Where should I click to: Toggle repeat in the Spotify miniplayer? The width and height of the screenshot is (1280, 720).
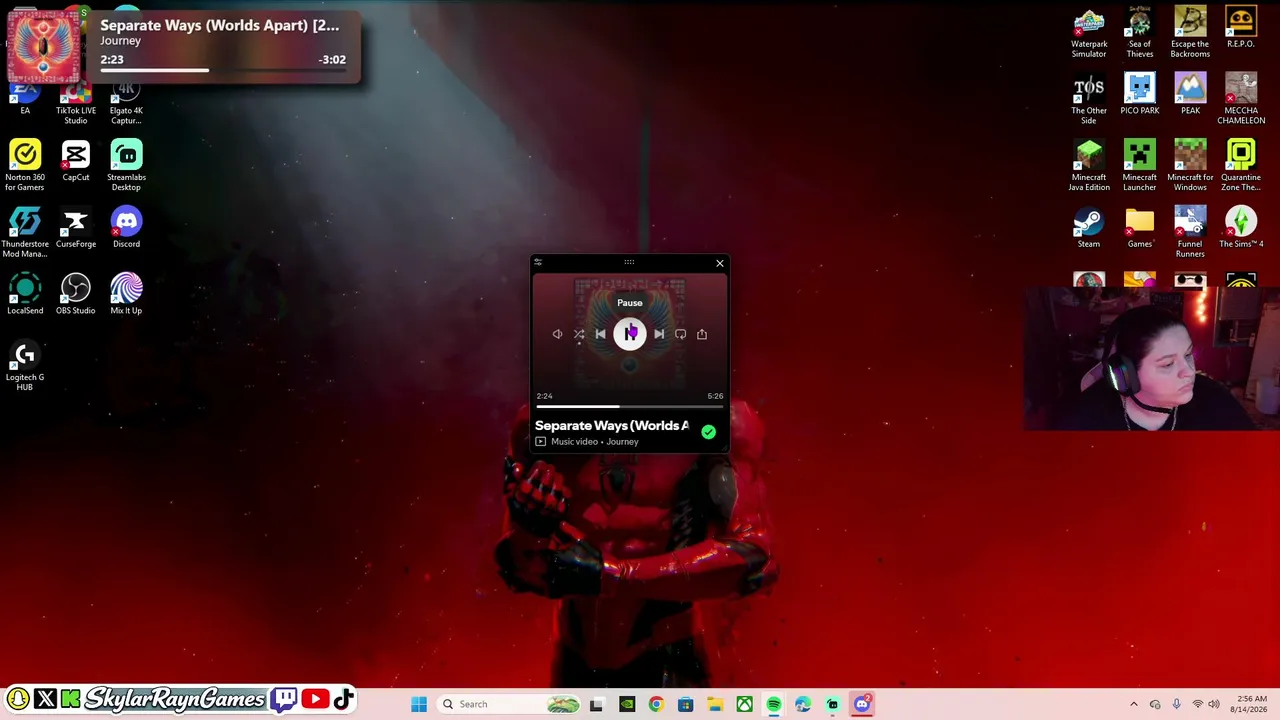click(x=680, y=334)
